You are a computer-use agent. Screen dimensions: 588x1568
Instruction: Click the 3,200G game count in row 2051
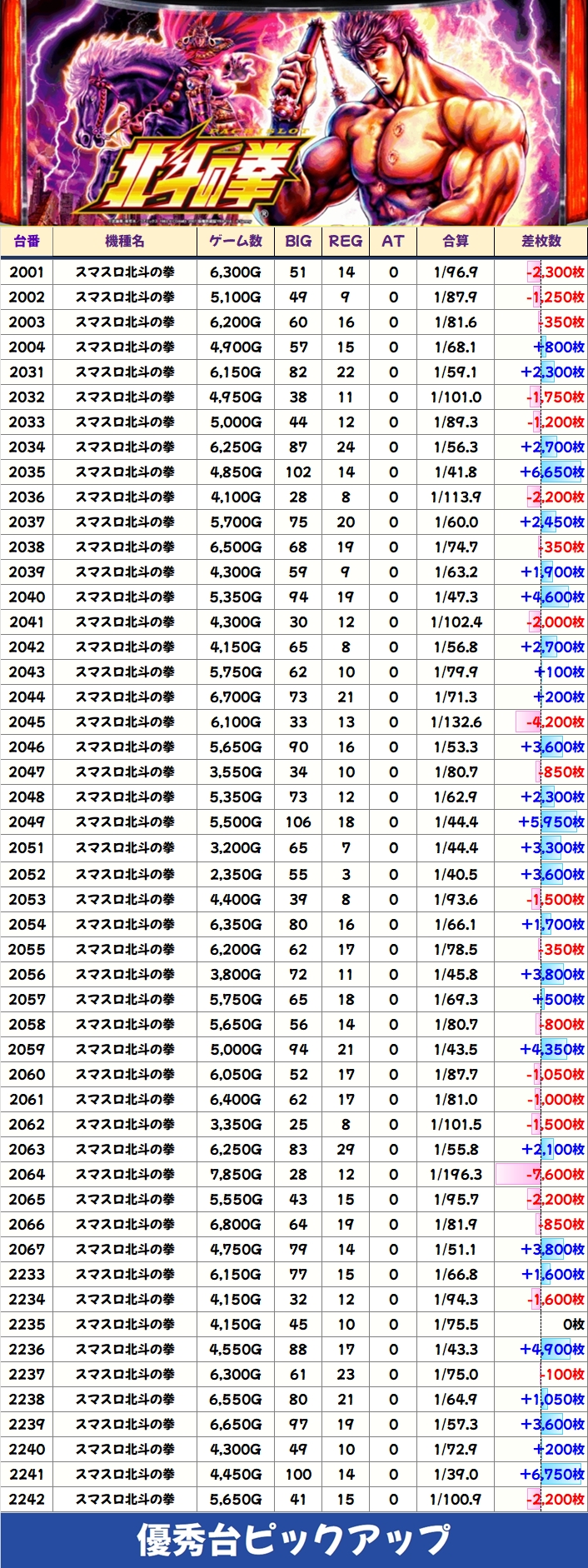(236, 847)
